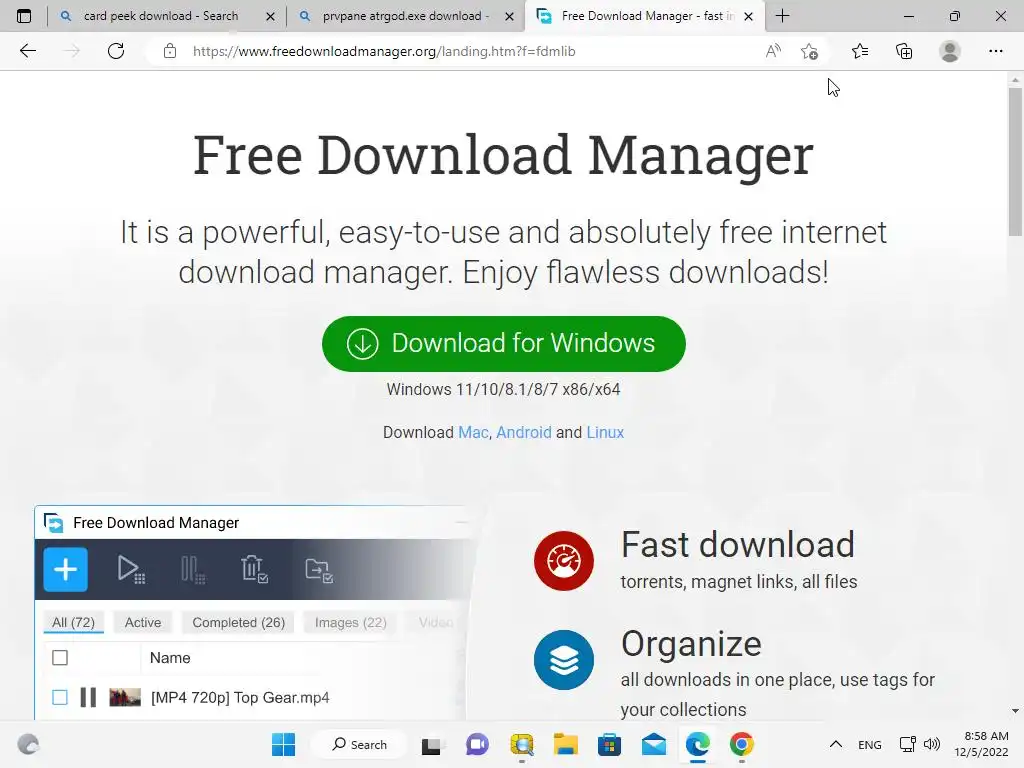Viewport: 1024px width, 768px height.
Task: Open Edge Settings and more menu
Action: coord(995,51)
